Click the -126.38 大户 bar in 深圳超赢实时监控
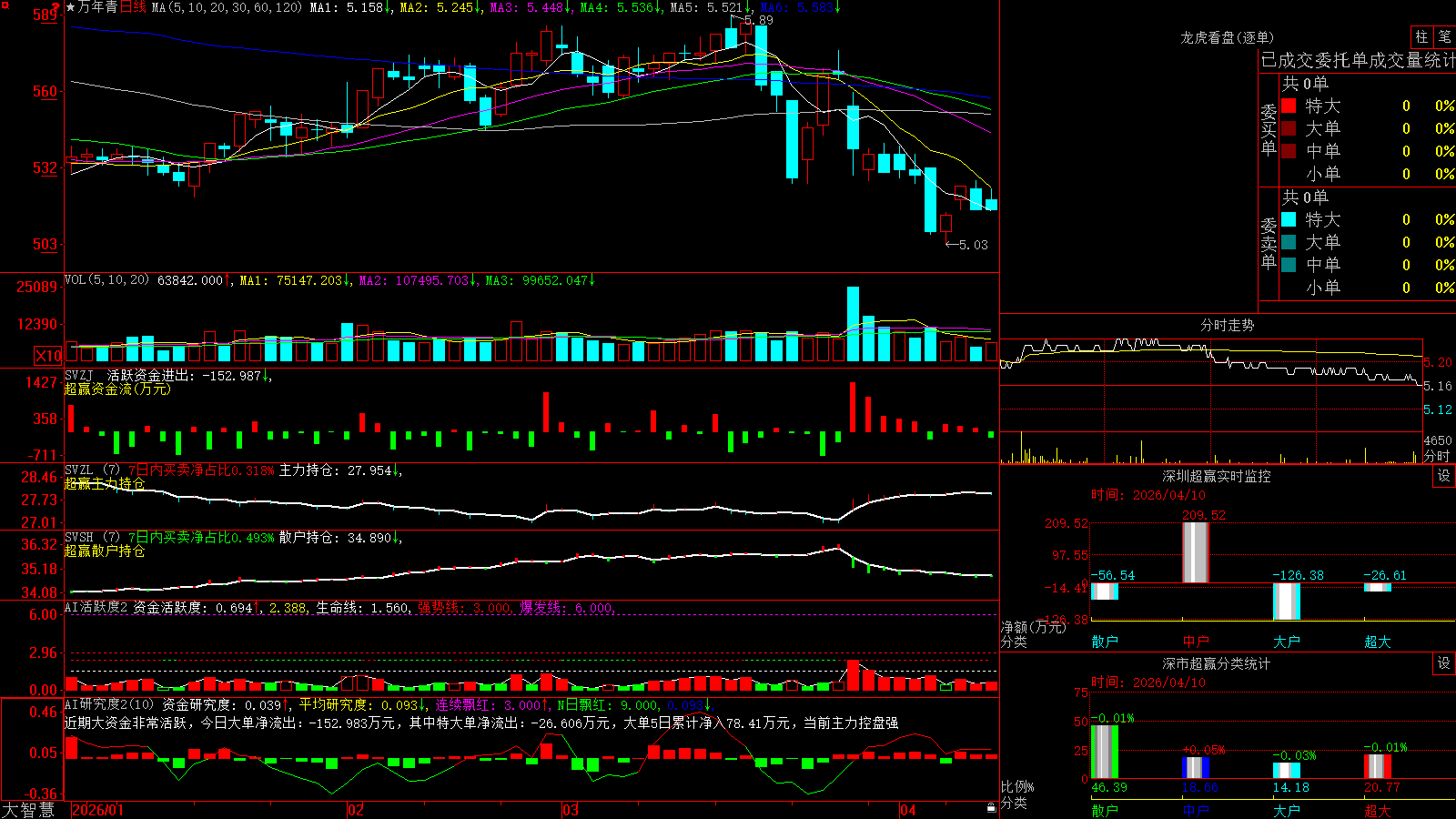 tap(1287, 602)
